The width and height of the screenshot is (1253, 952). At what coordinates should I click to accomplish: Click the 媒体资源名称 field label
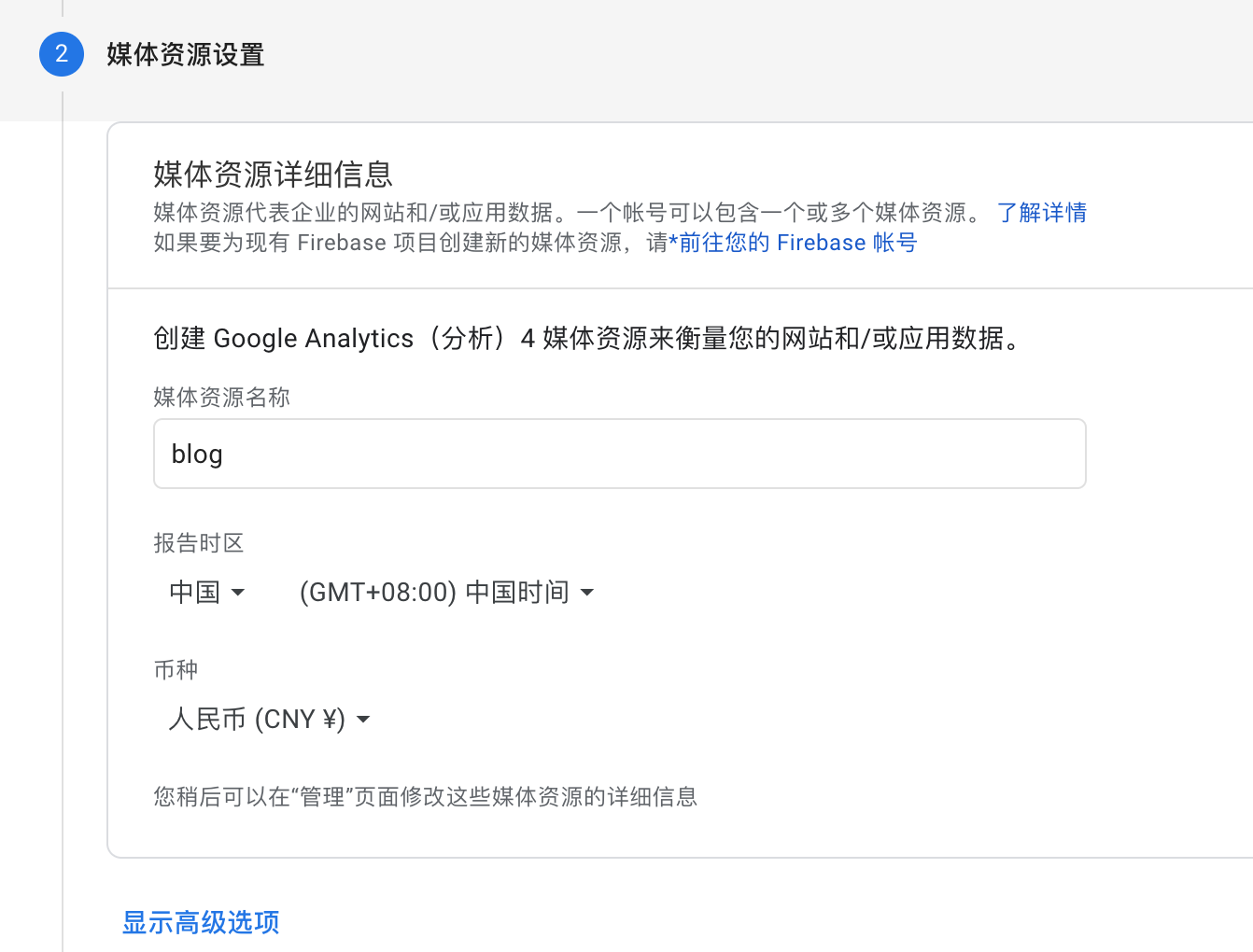click(221, 398)
